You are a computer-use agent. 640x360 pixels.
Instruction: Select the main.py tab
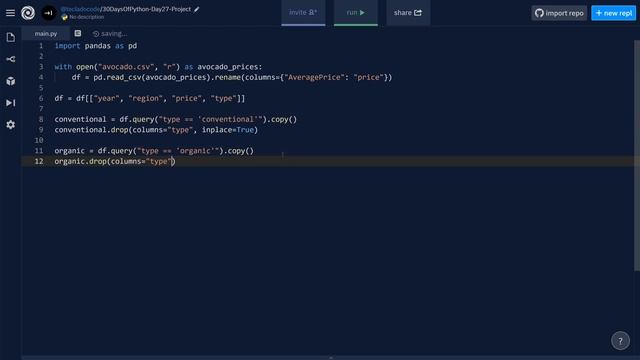point(46,33)
